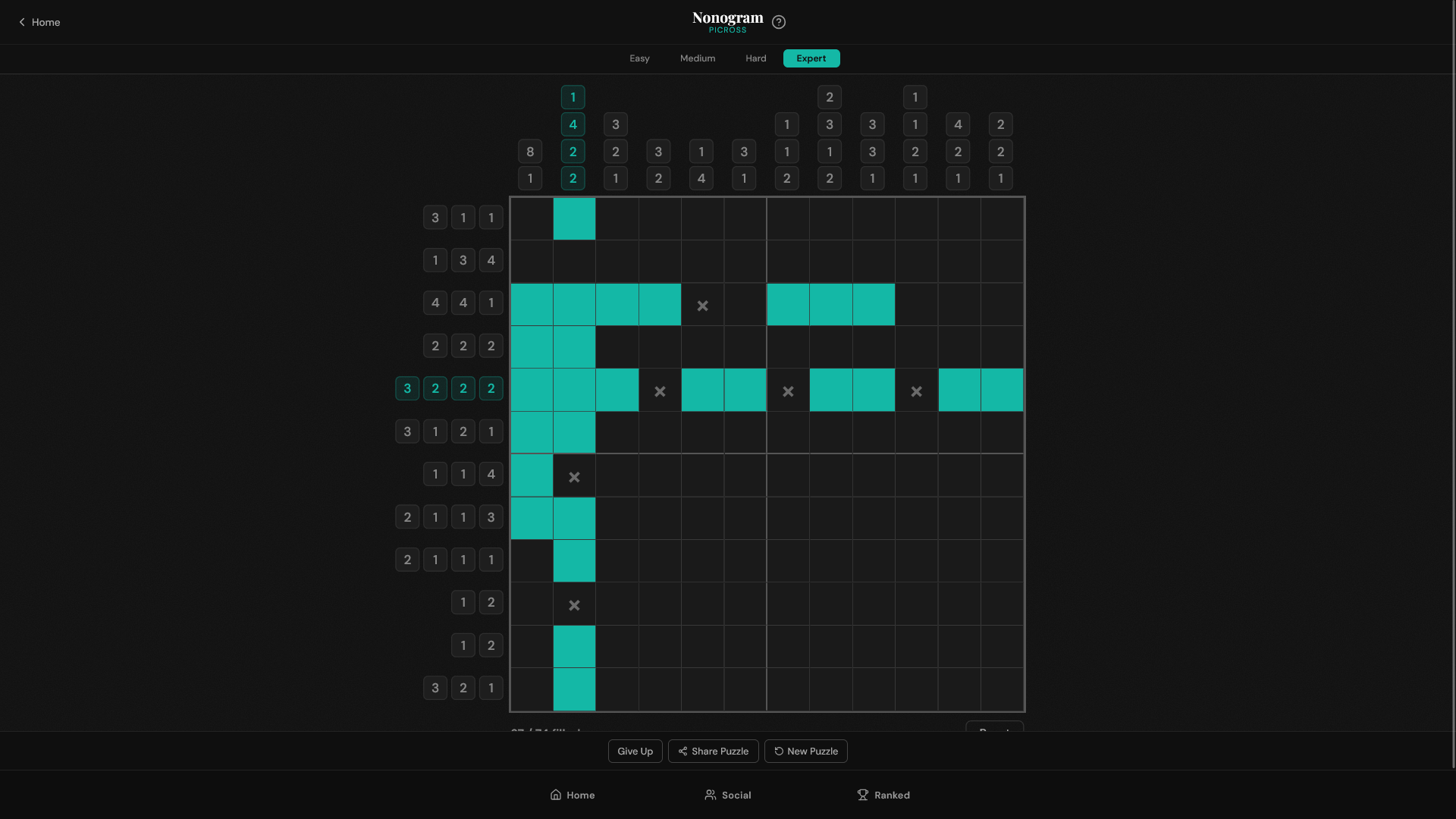This screenshot has height=819, width=1456.
Task: Click the share icon in Share Puzzle
Action: tap(682, 752)
